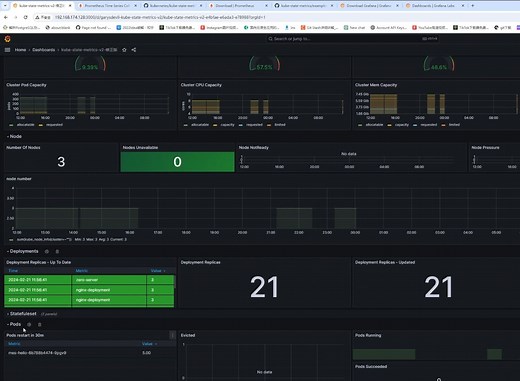Collapse the Deployments row section
The height and width of the screenshot is (381, 520).
coord(22,251)
